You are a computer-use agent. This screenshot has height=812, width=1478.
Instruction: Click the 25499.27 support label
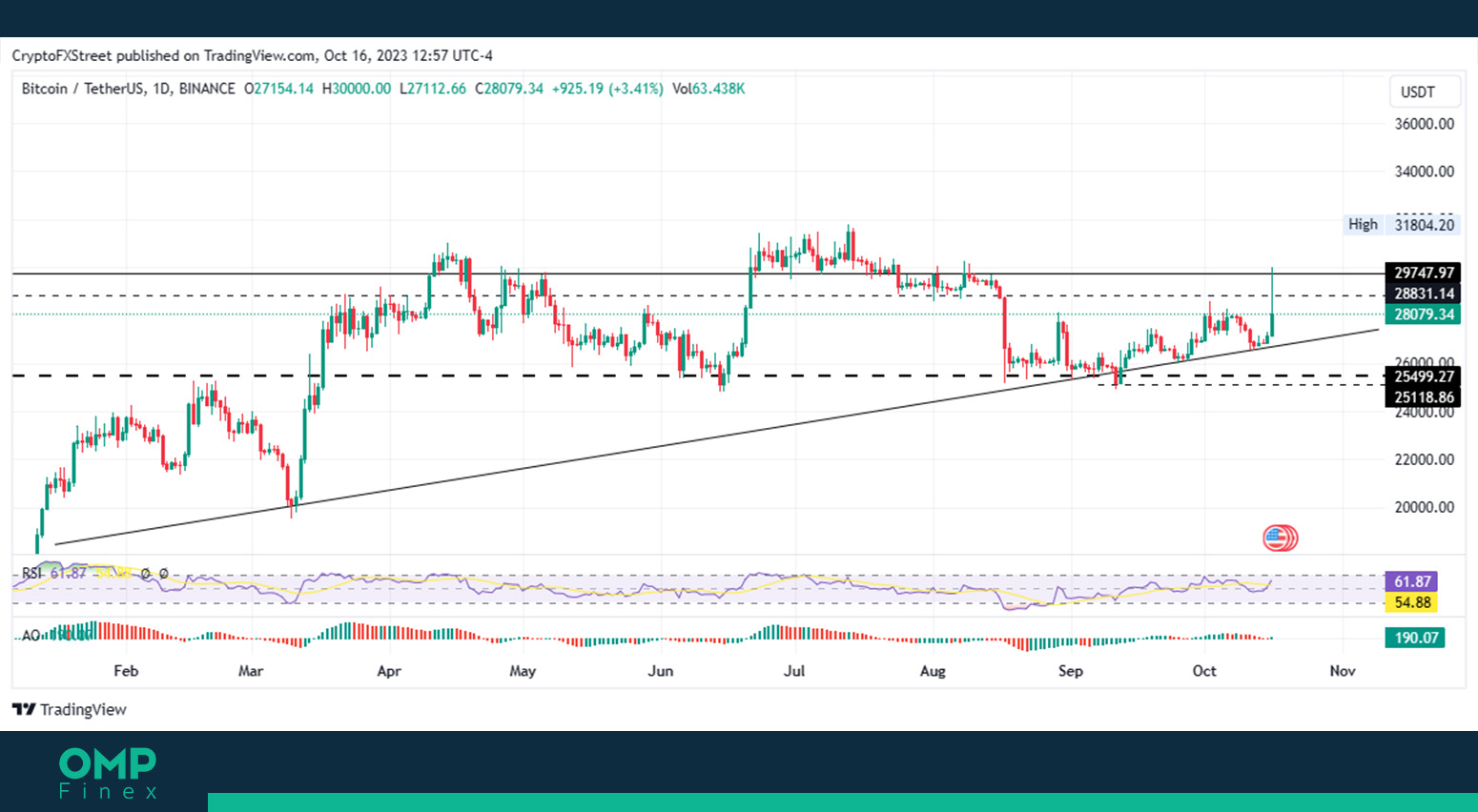(1423, 376)
